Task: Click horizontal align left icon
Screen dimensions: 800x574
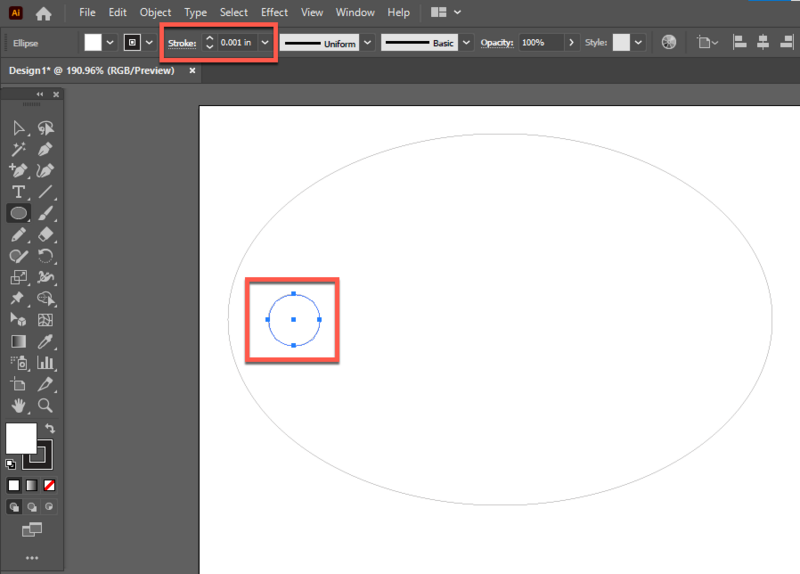Action: click(x=739, y=42)
